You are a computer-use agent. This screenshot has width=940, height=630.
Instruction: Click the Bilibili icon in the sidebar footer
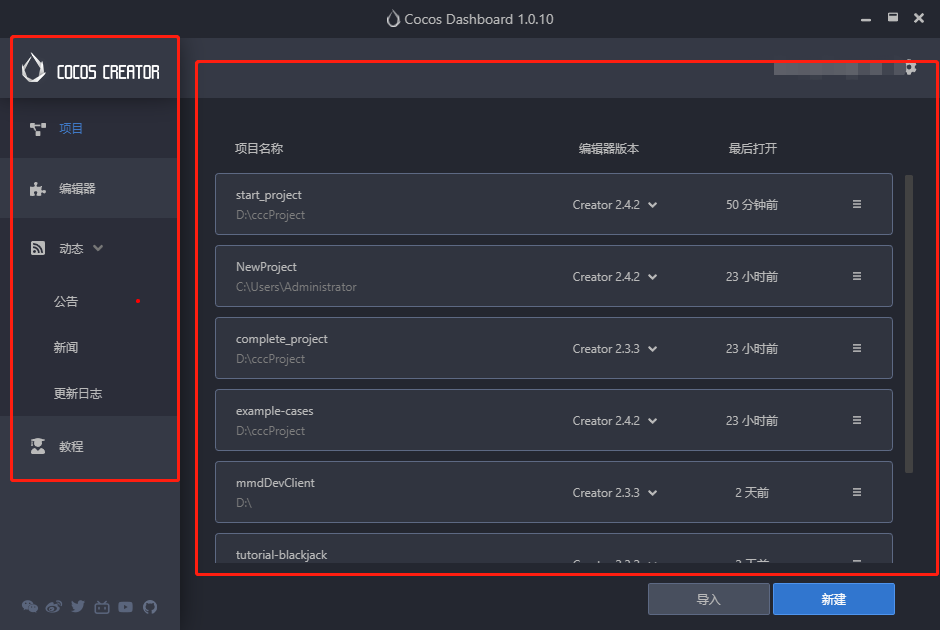pos(102,607)
